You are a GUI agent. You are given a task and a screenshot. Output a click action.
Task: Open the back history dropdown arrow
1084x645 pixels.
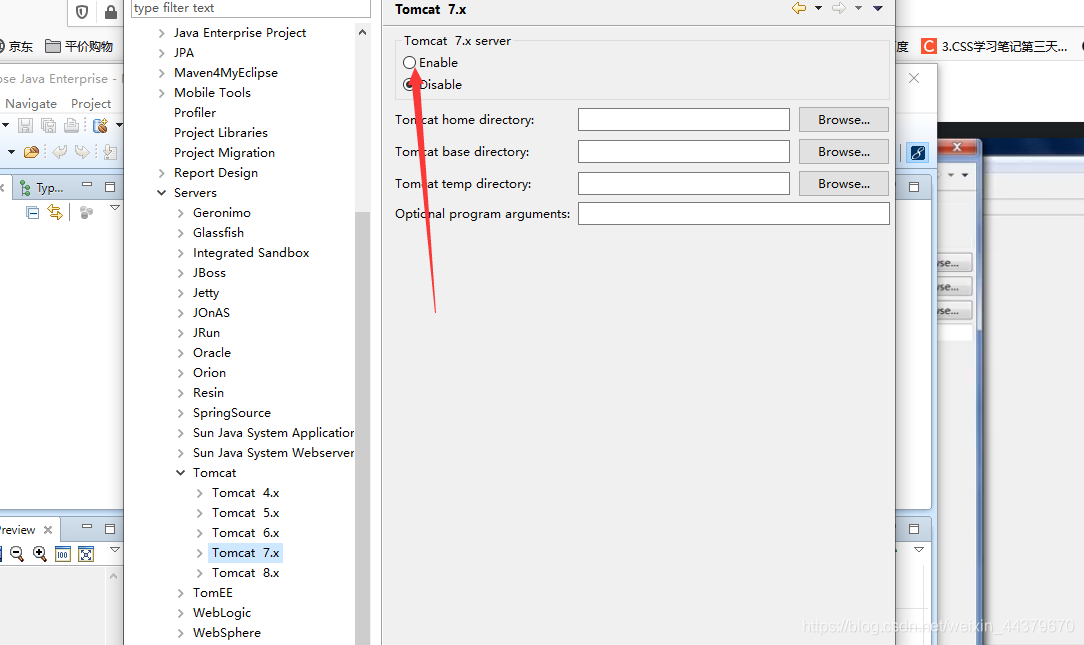(x=819, y=8)
